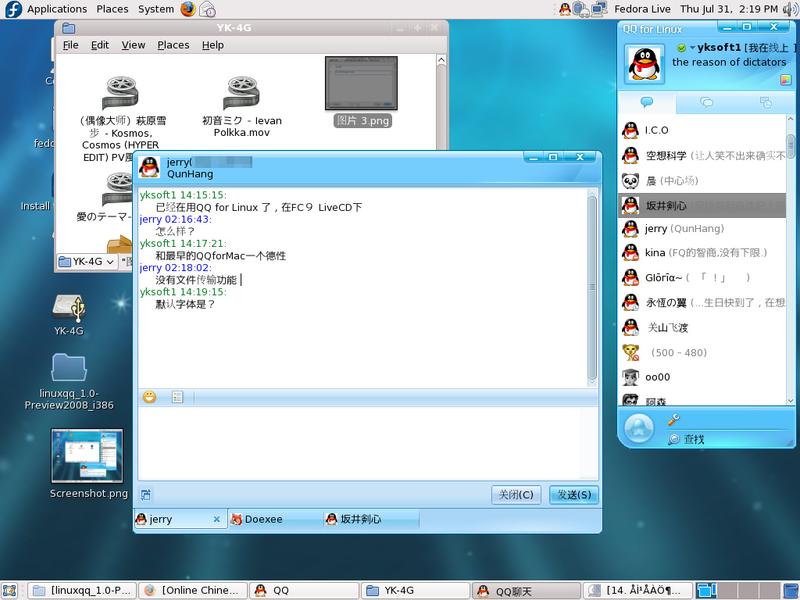The width and height of the screenshot is (800, 600).
Task: Select Kosmos, Cosmos video file icon
Action: tap(120, 93)
